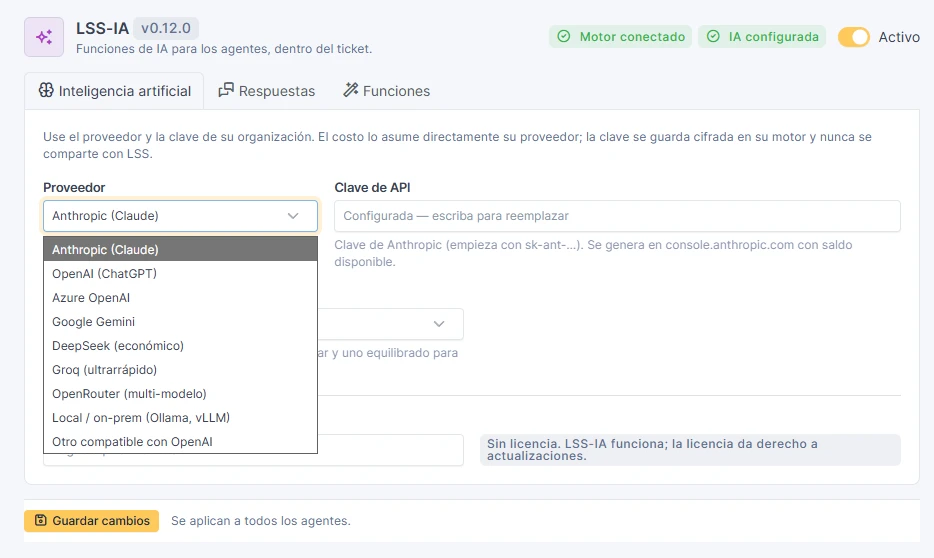The image size is (934, 558).
Task: Click the LSS-IA title heading
Action: (x=102, y=28)
